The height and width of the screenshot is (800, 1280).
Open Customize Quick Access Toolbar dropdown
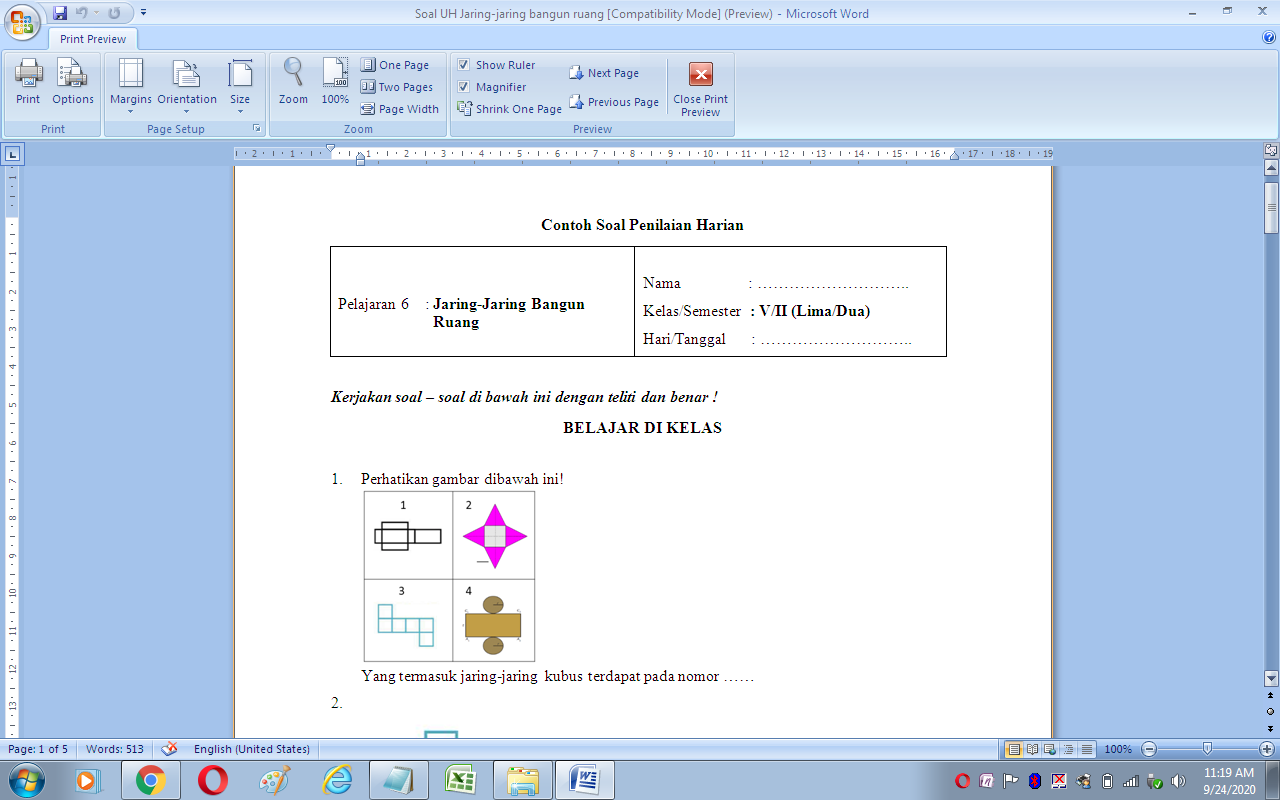pyautogui.click(x=143, y=13)
